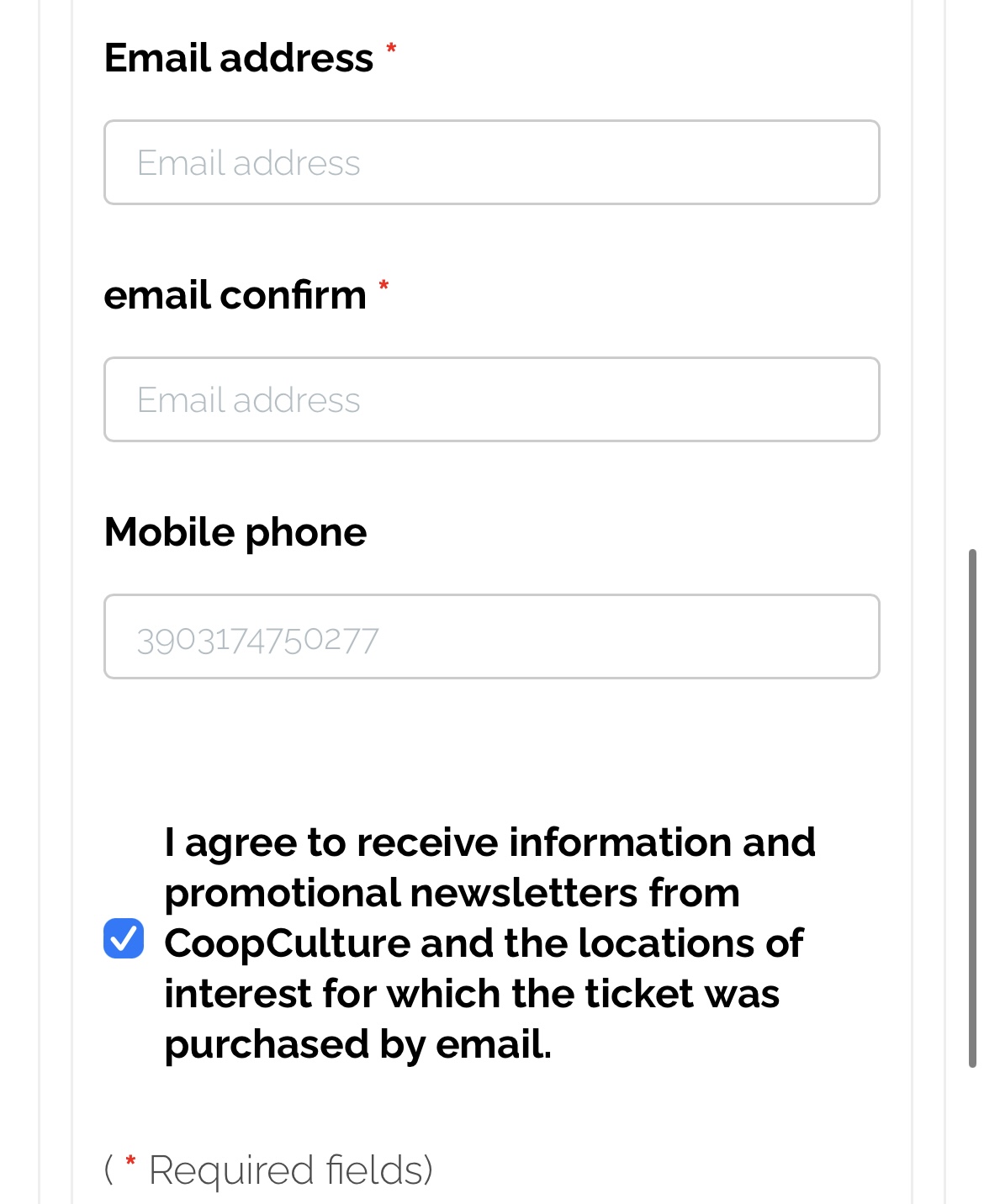The width and height of the screenshot is (984, 1204).
Task: Click red asterisk beside email confirm label
Action: pyautogui.click(x=384, y=286)
